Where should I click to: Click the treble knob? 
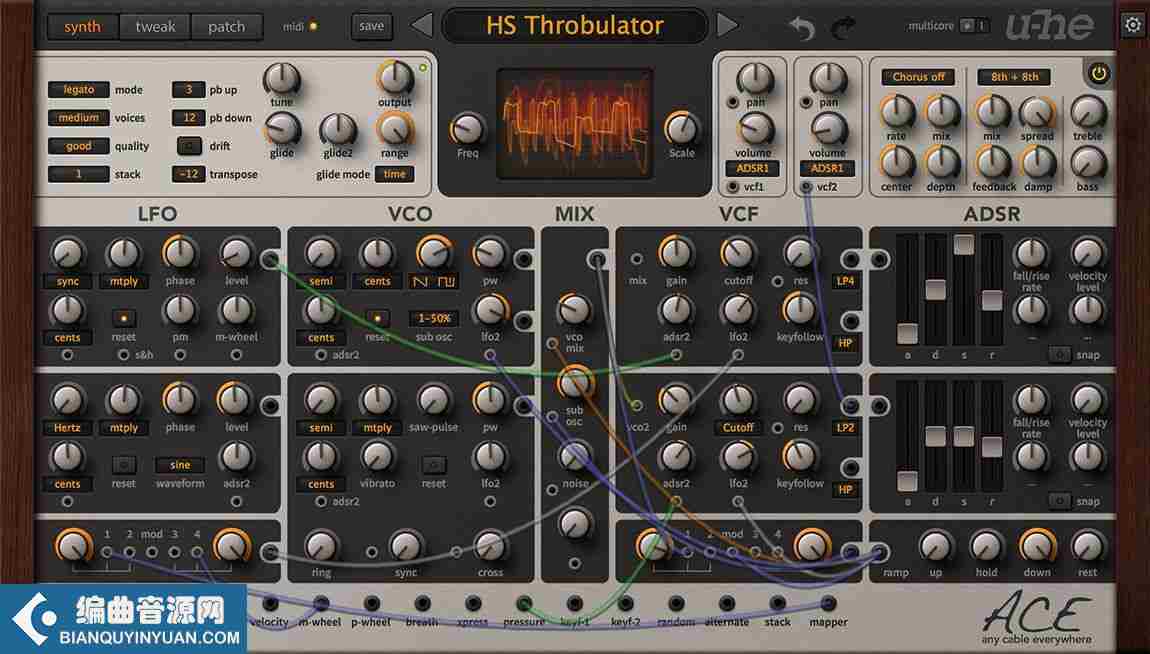point(1088,112)
